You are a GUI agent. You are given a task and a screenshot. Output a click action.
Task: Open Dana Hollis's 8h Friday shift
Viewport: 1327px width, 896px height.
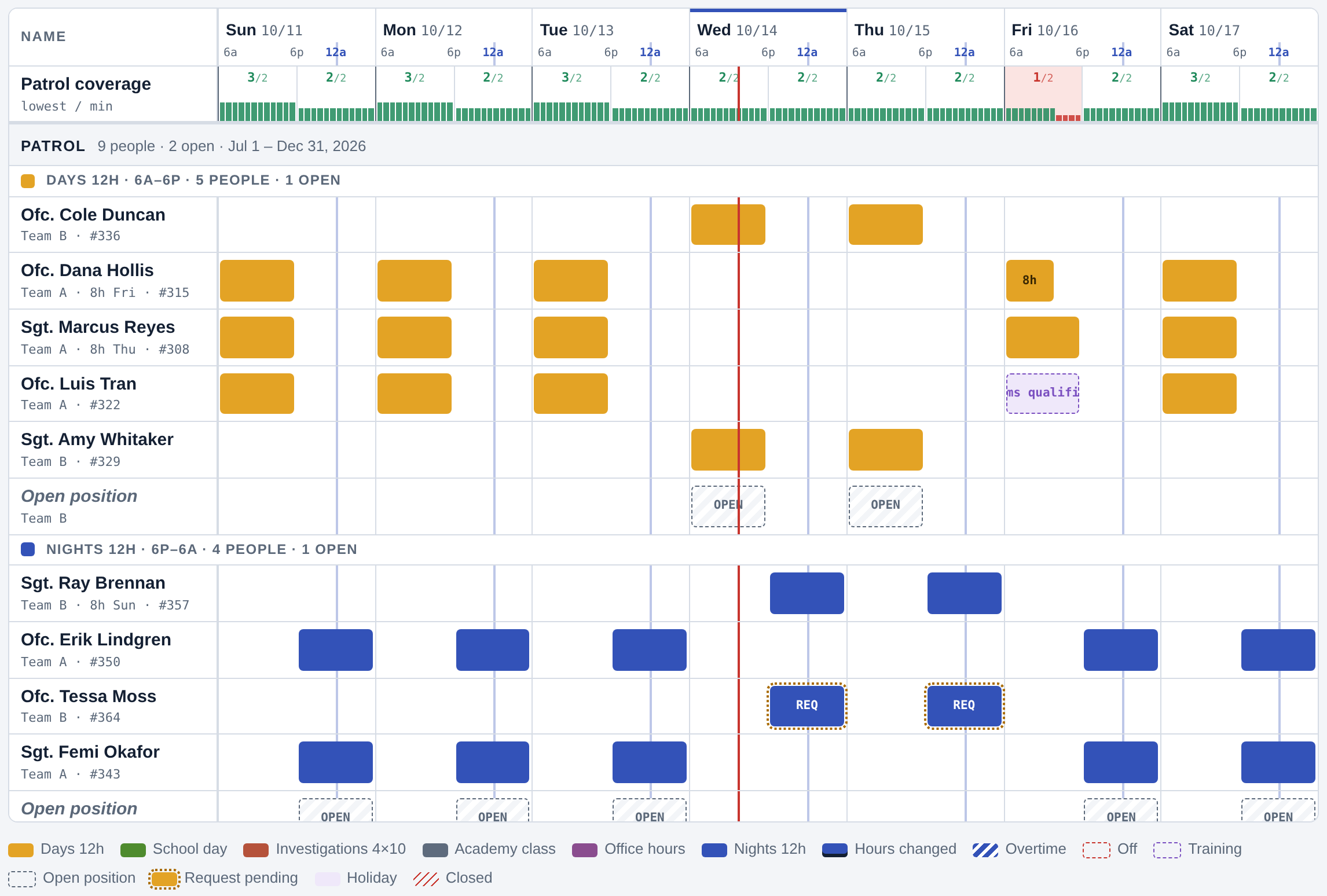(1030, 281)
